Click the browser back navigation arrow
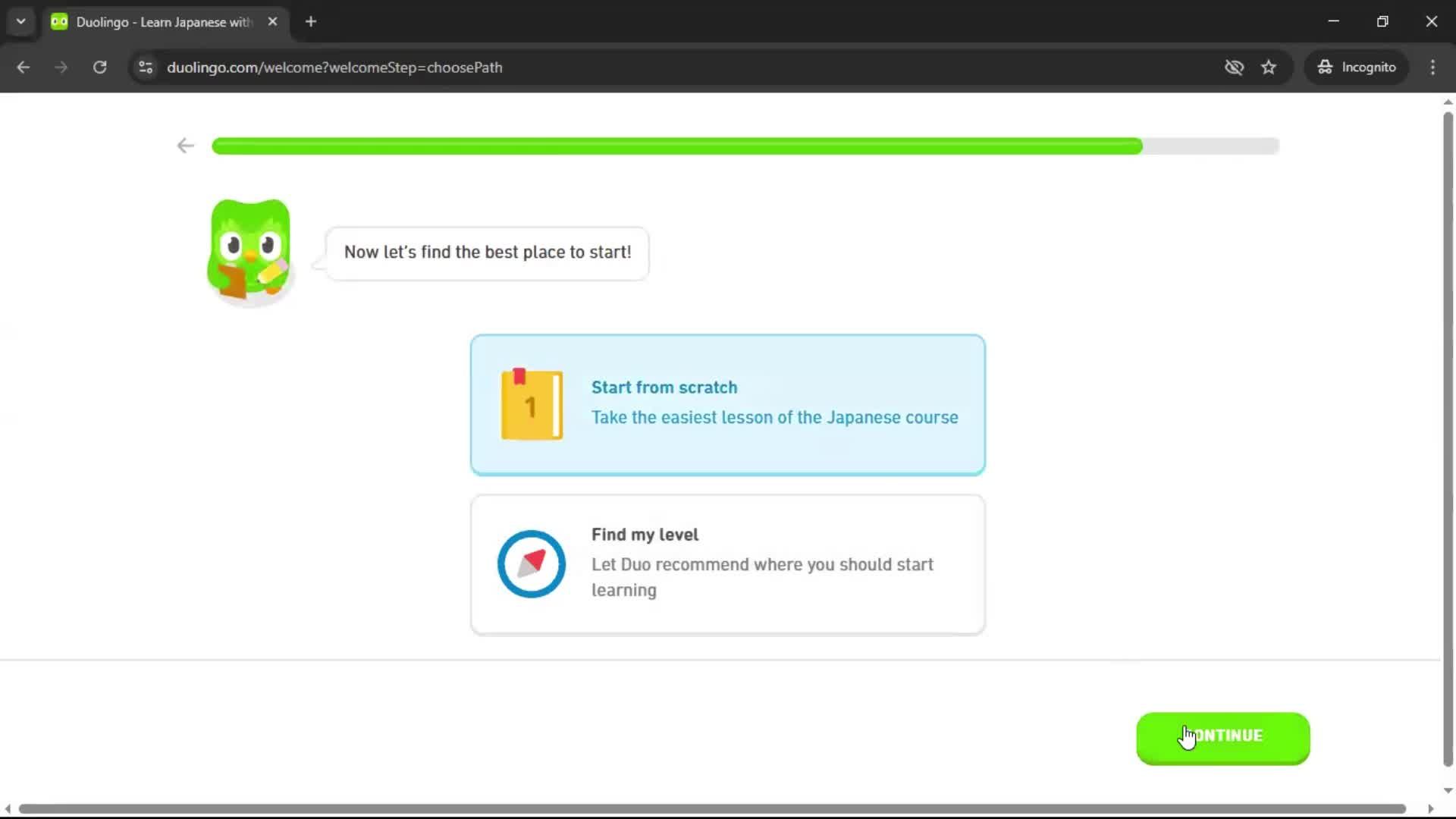 23,67
